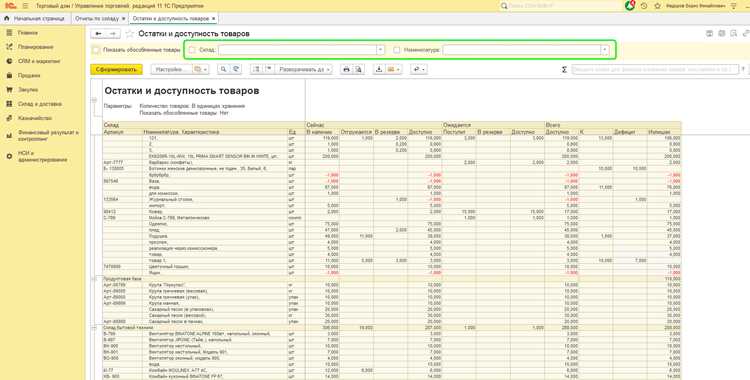The height and width of the screenshot is (380, 750).
Task: Click the global search magnifier icon
Action: tap(504, 6)
